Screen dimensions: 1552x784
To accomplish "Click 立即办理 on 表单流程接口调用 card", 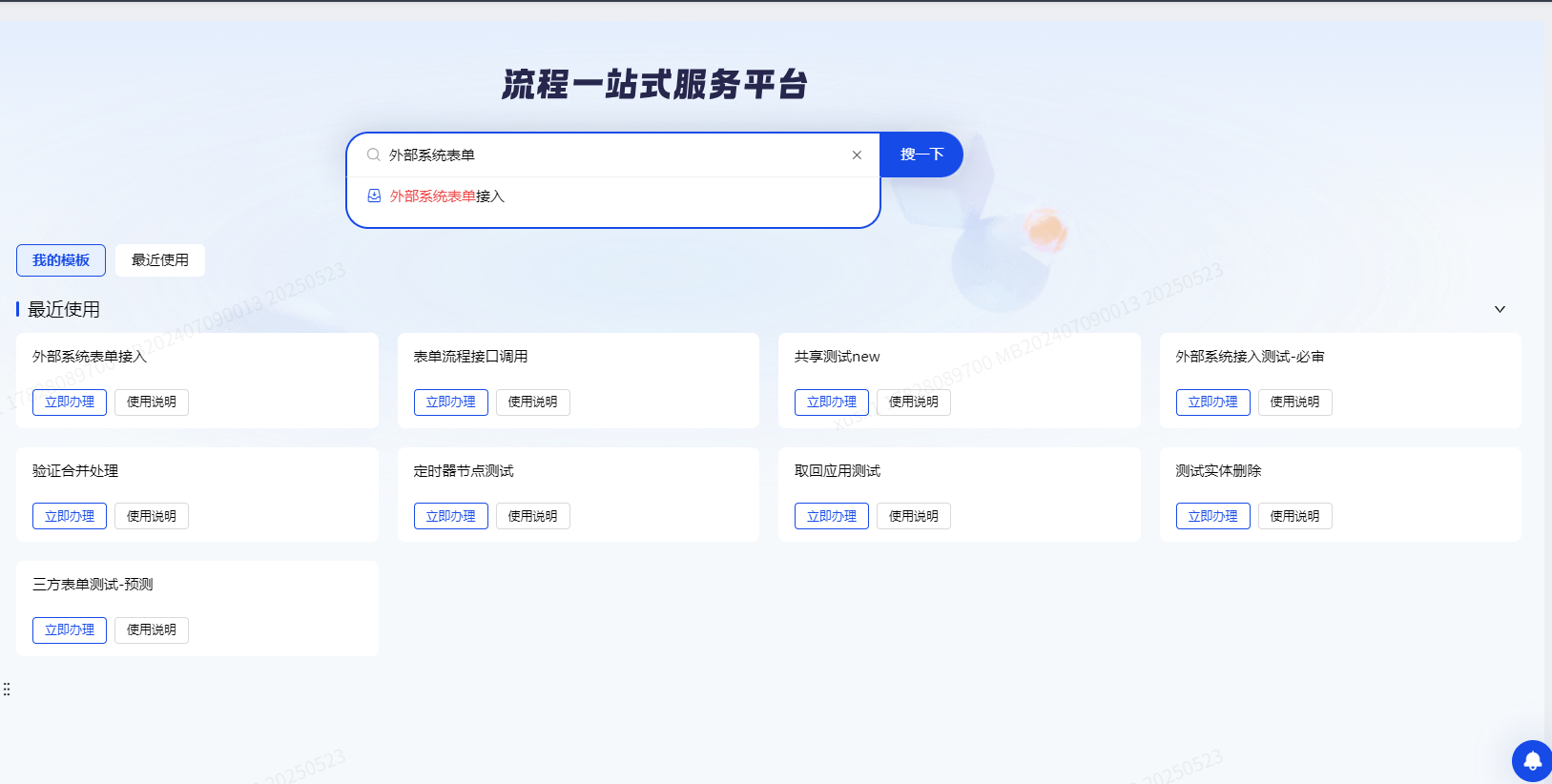I will (451, 402).
